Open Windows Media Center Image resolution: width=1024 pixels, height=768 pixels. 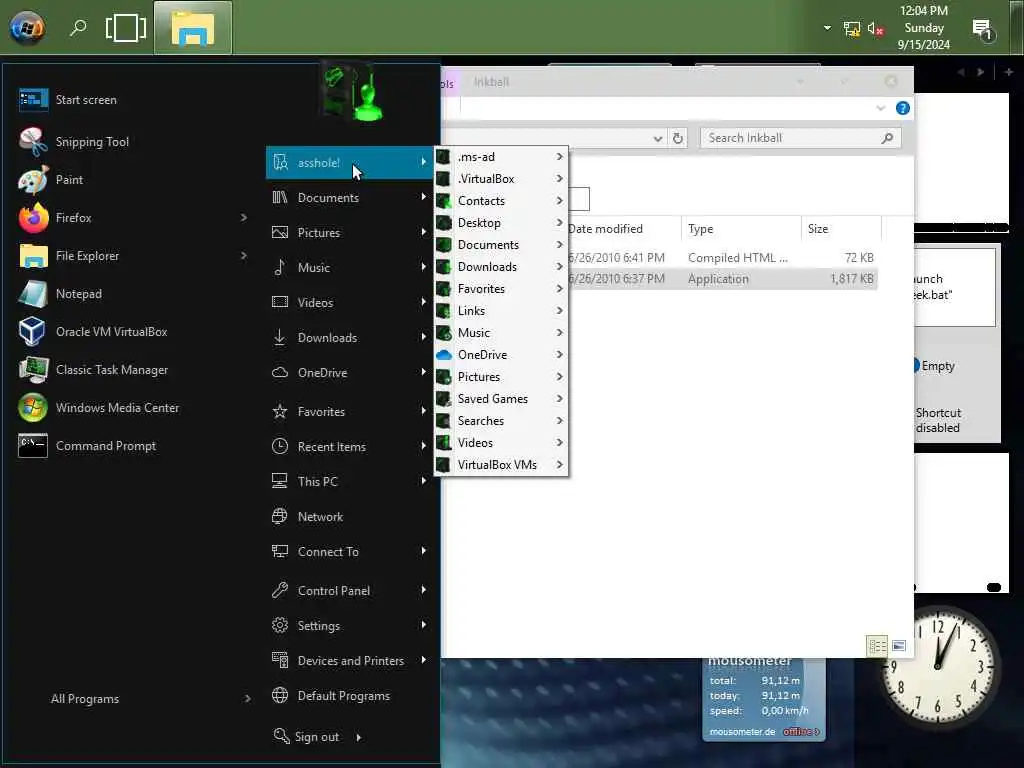click(x=117, y=408)
